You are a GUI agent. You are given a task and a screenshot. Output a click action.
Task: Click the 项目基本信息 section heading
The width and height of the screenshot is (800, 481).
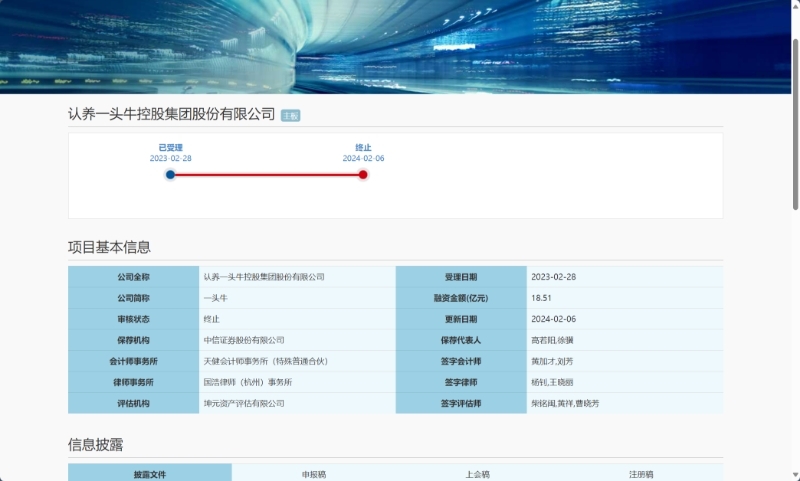point(109,247)
